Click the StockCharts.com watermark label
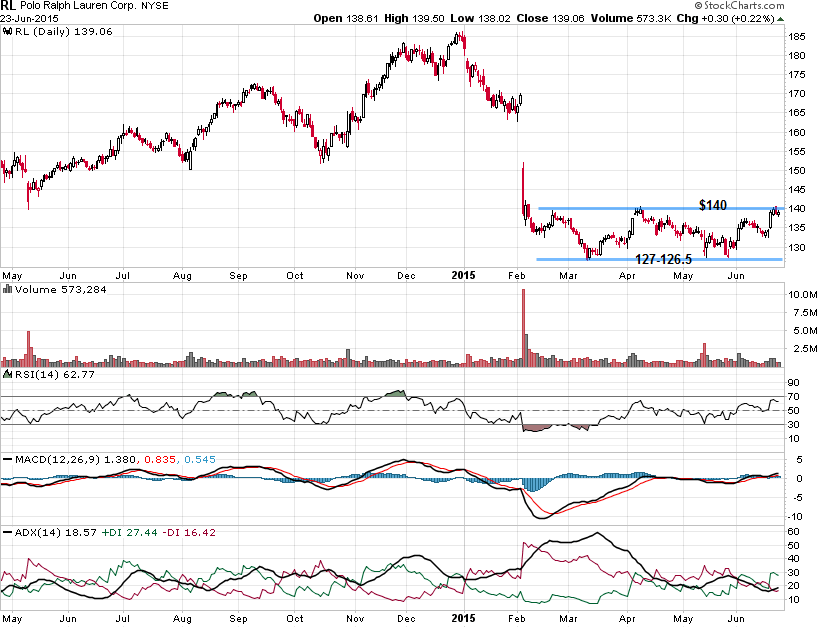 739,6
